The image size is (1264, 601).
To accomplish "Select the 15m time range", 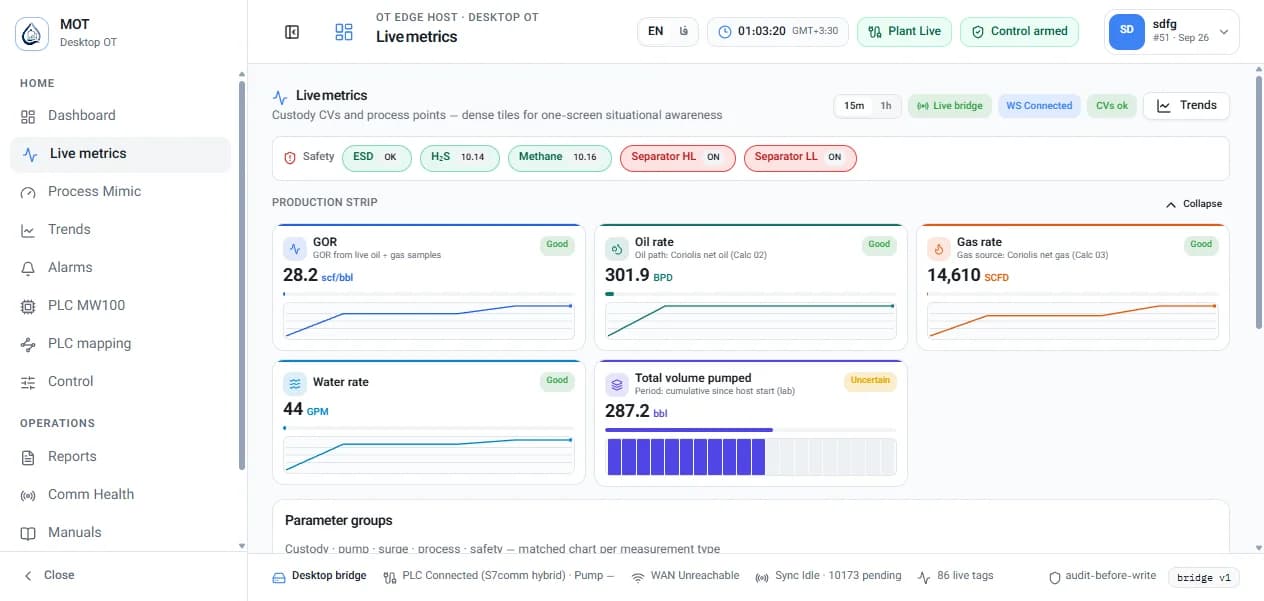I will (854, 106).
